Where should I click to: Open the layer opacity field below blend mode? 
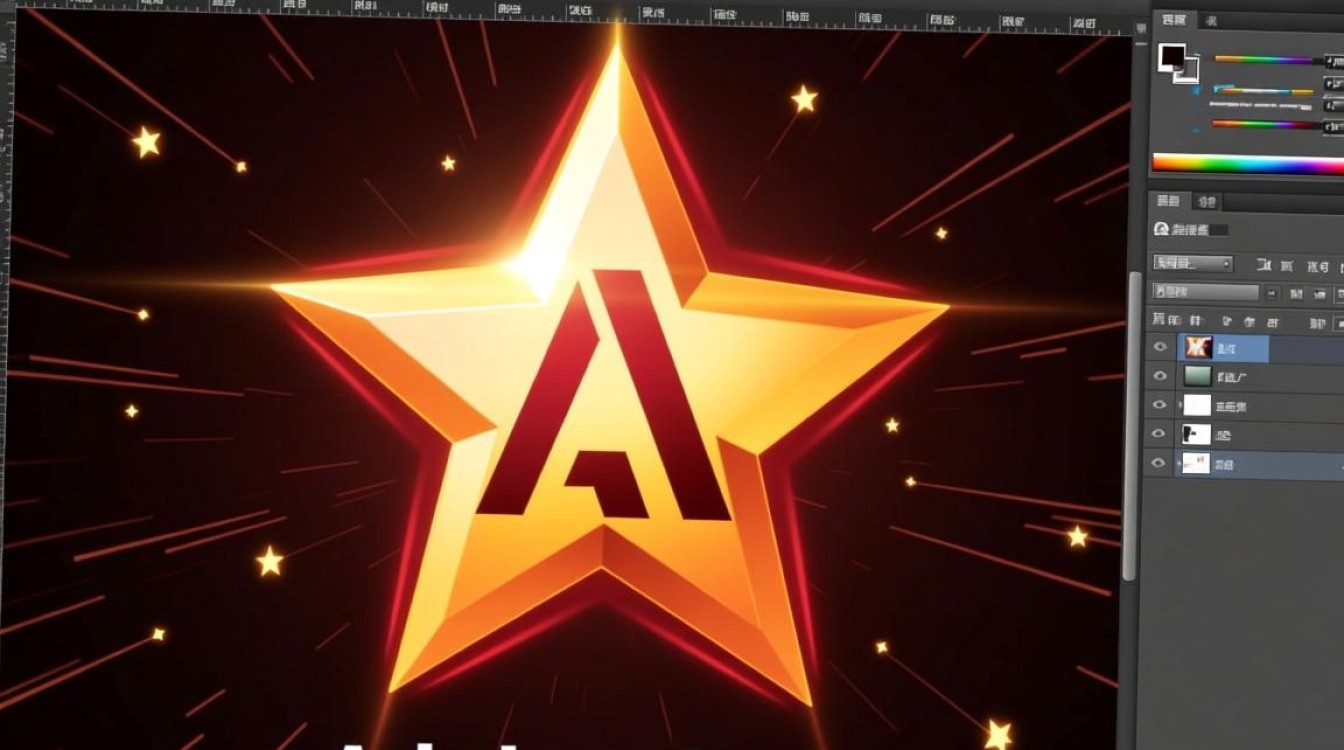click(1206, 293)
